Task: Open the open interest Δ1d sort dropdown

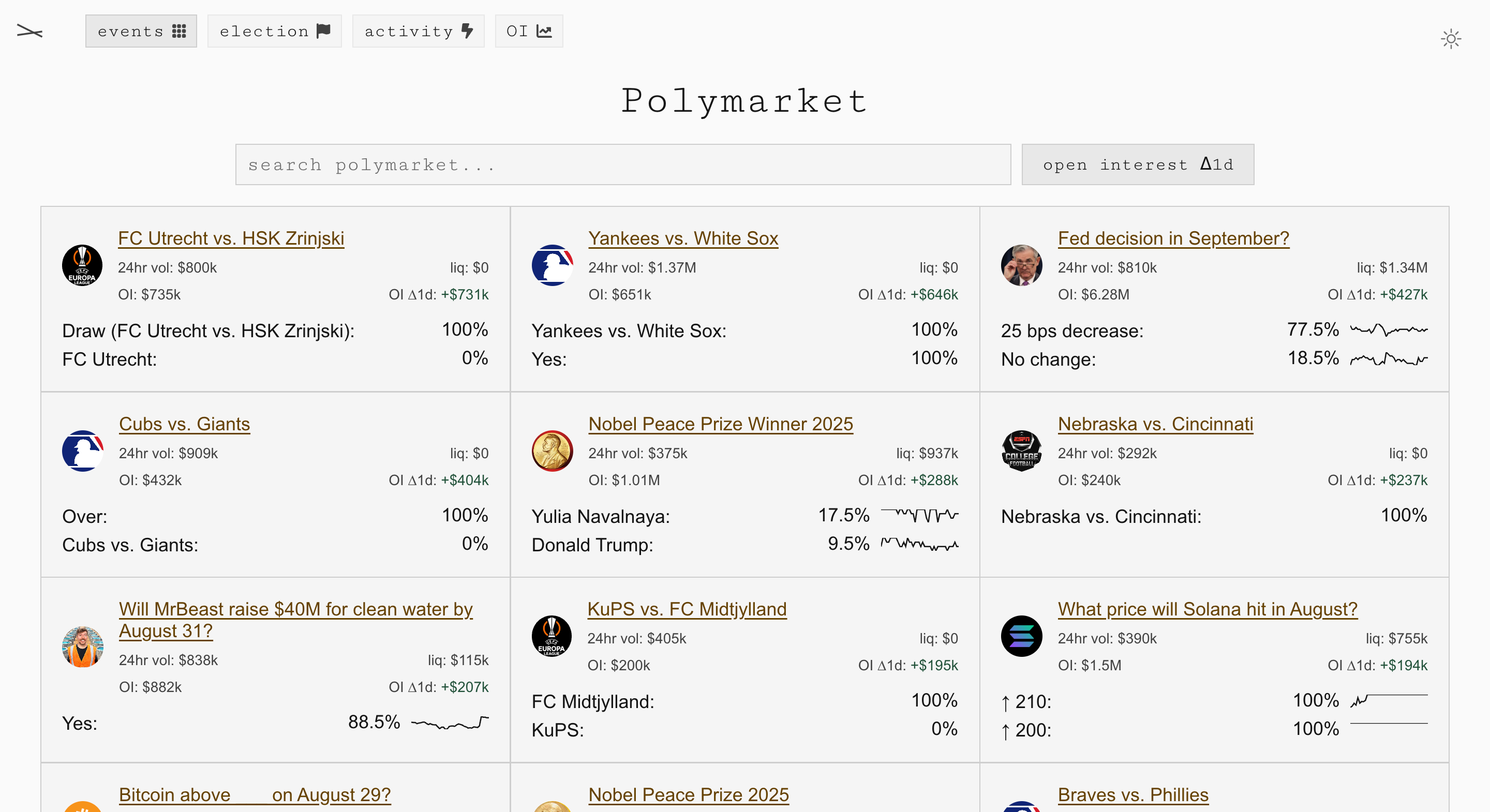Action: click(x=1137, y=165)
